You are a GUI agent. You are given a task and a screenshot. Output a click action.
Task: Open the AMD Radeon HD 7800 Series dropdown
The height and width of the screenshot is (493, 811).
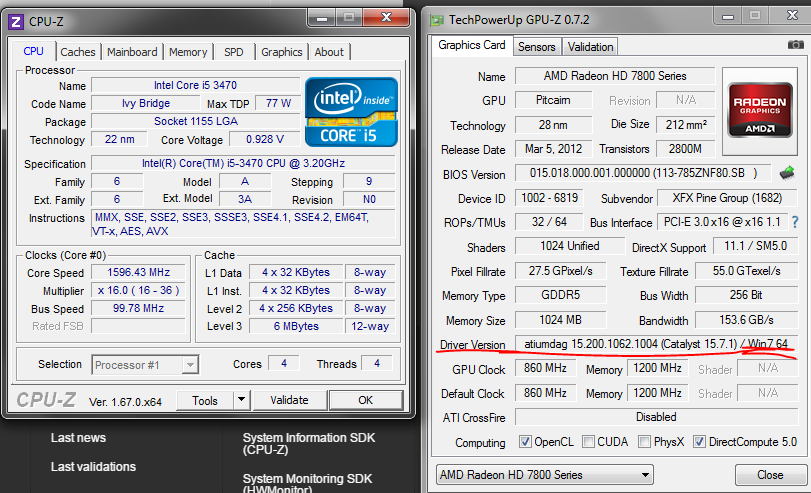click(545, 474)
